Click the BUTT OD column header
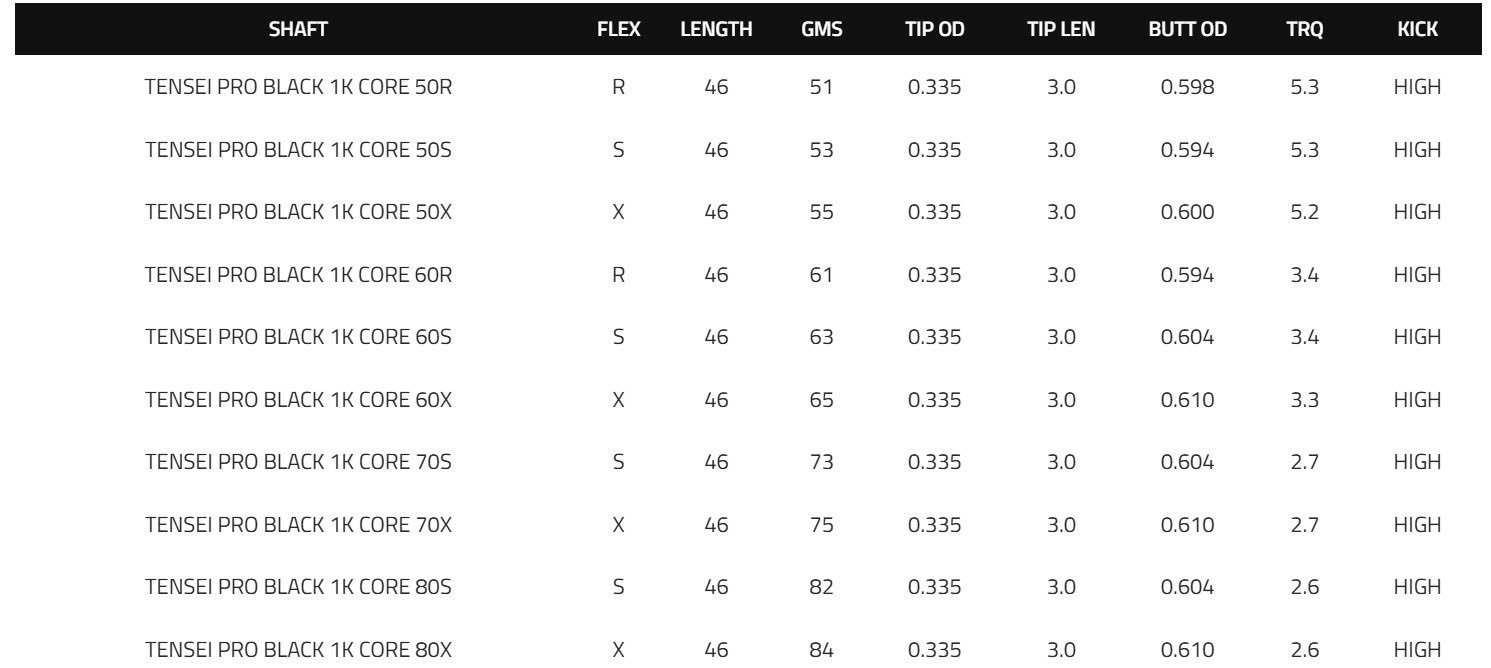The height and width of the screenshot is (668, 1491). click(1187, 30)
